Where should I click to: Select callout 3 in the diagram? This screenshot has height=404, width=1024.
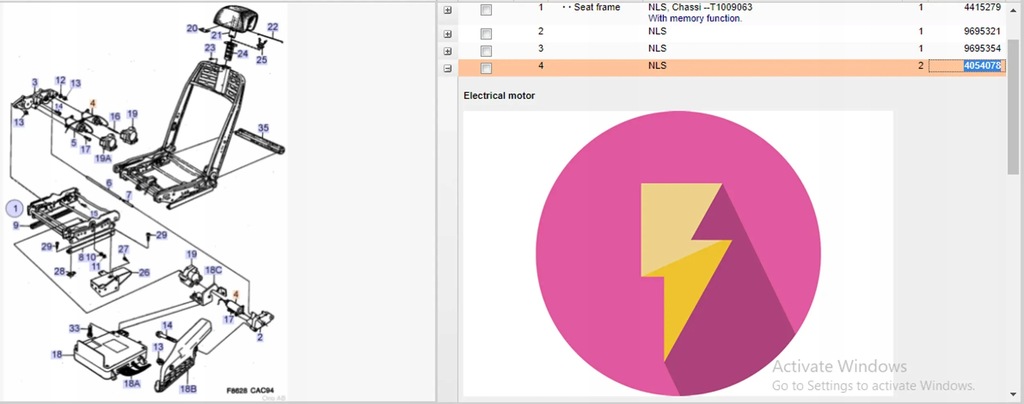click(x=35, y=83)
